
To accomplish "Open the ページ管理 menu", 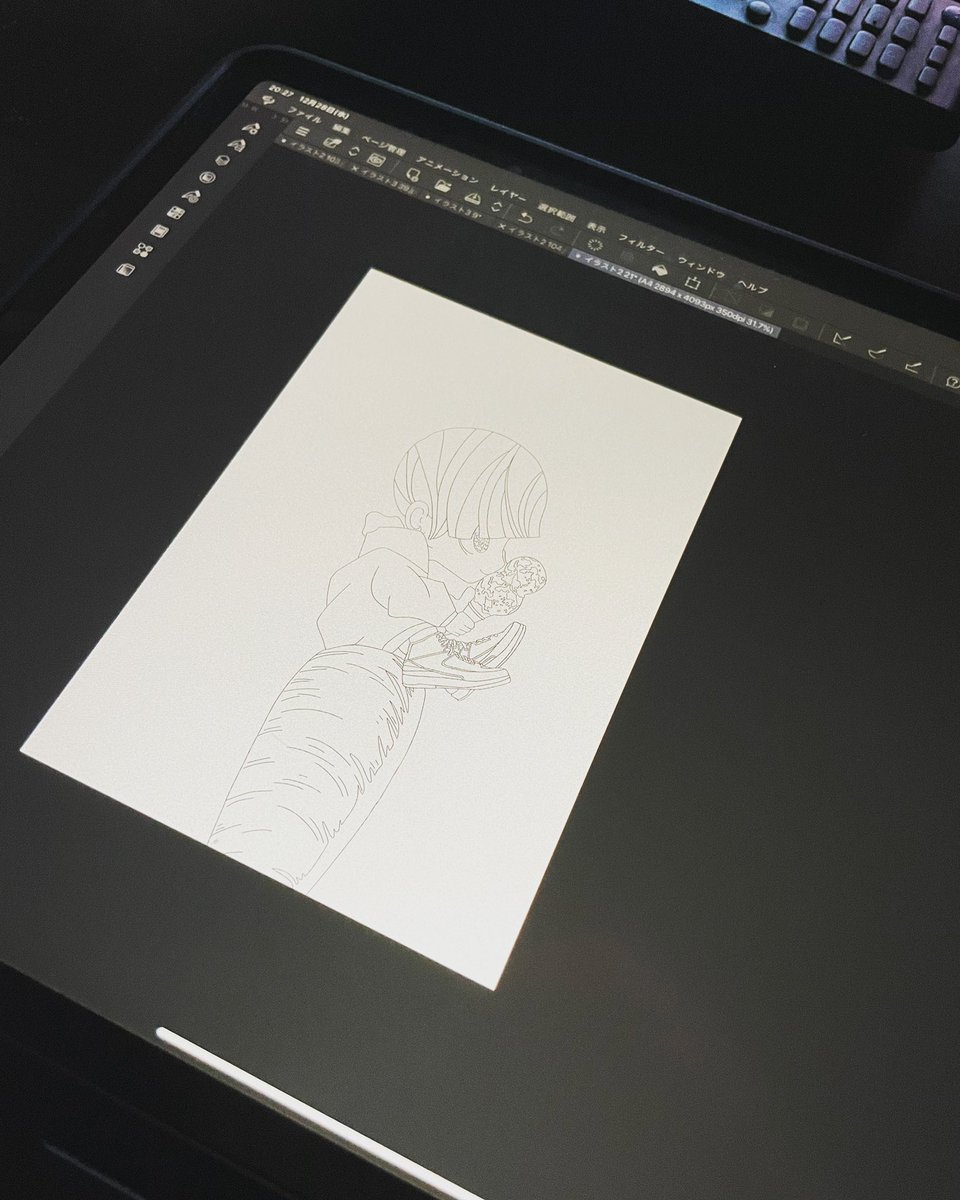I will pyautogui.click(x=384, y=146).
